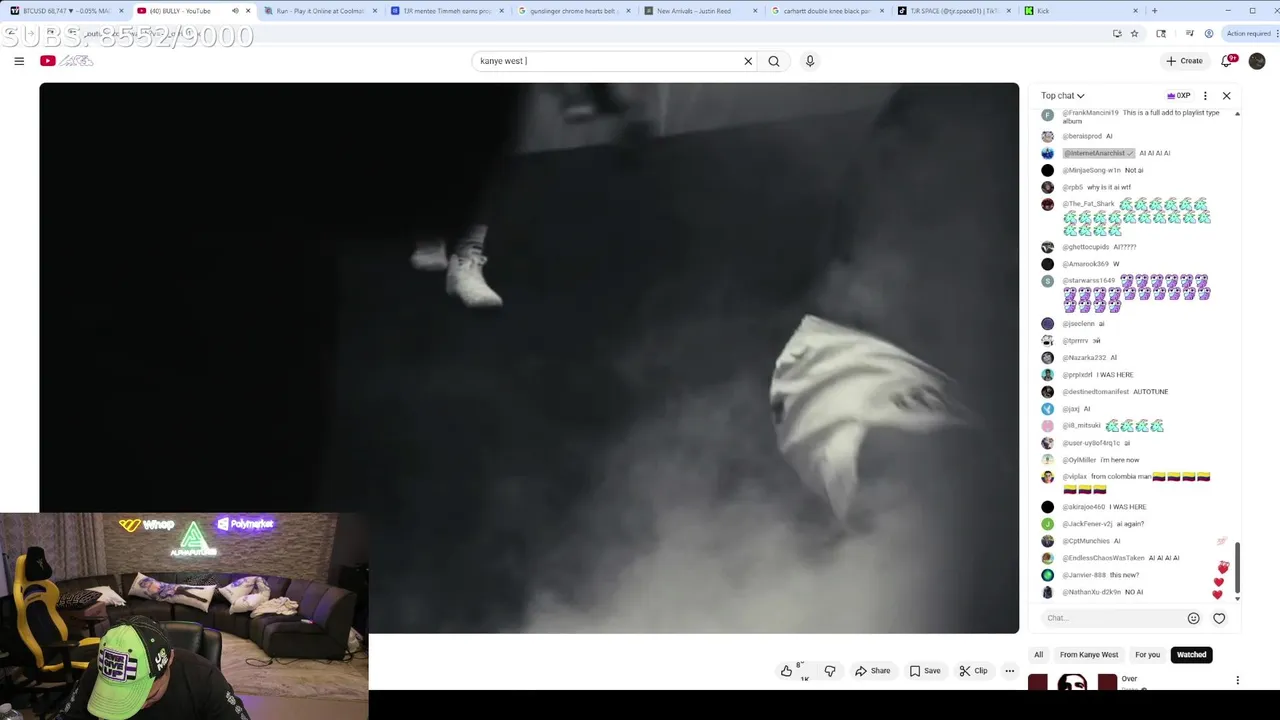Click @Janvier-888 'this new?' message

(1124, 575)
